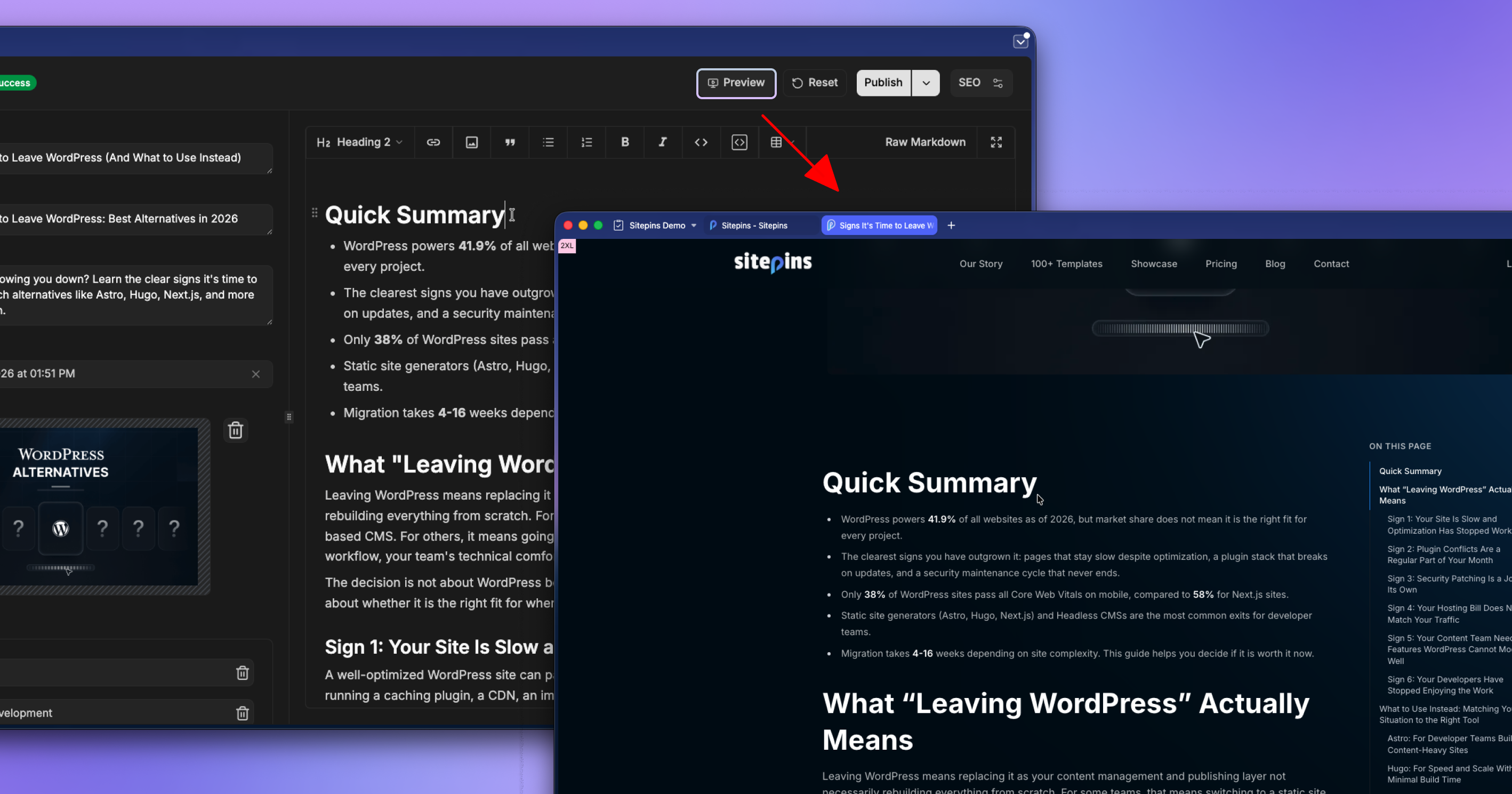Click the progress slider bar in the hero image
The image size is (1512, 794).
pos(1180,328)
